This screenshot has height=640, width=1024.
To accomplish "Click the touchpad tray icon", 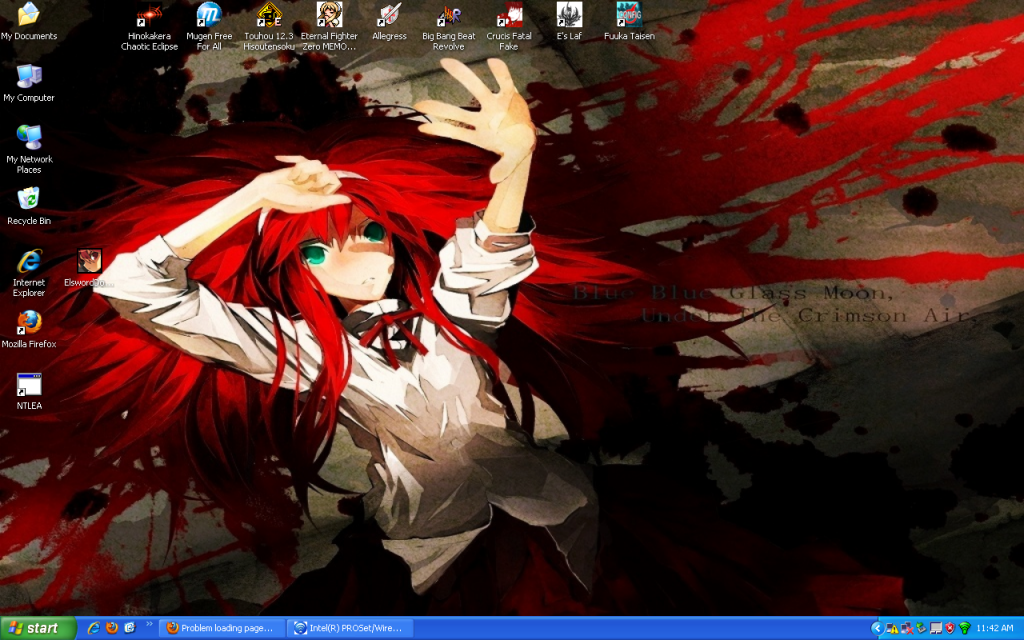I will [x=936, y=628].
